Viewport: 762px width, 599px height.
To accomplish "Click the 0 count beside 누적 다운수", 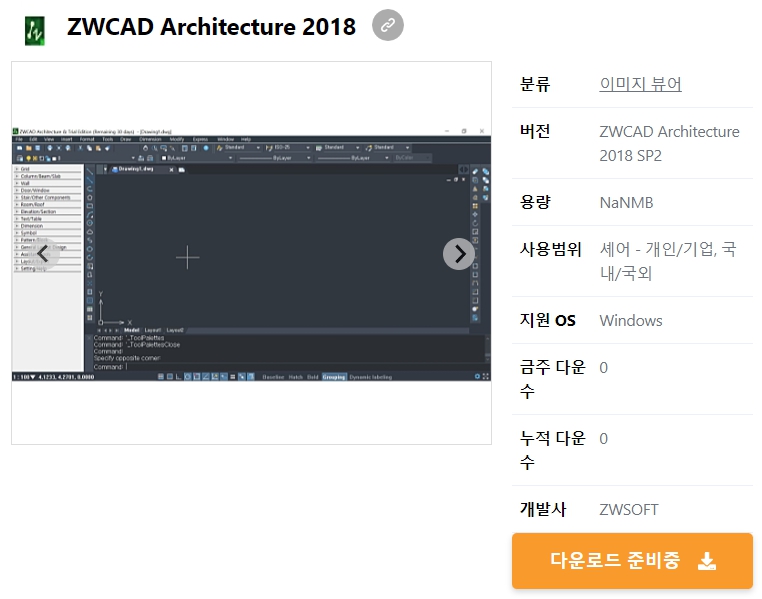I will pyautogui.click(x=603, y=439).
